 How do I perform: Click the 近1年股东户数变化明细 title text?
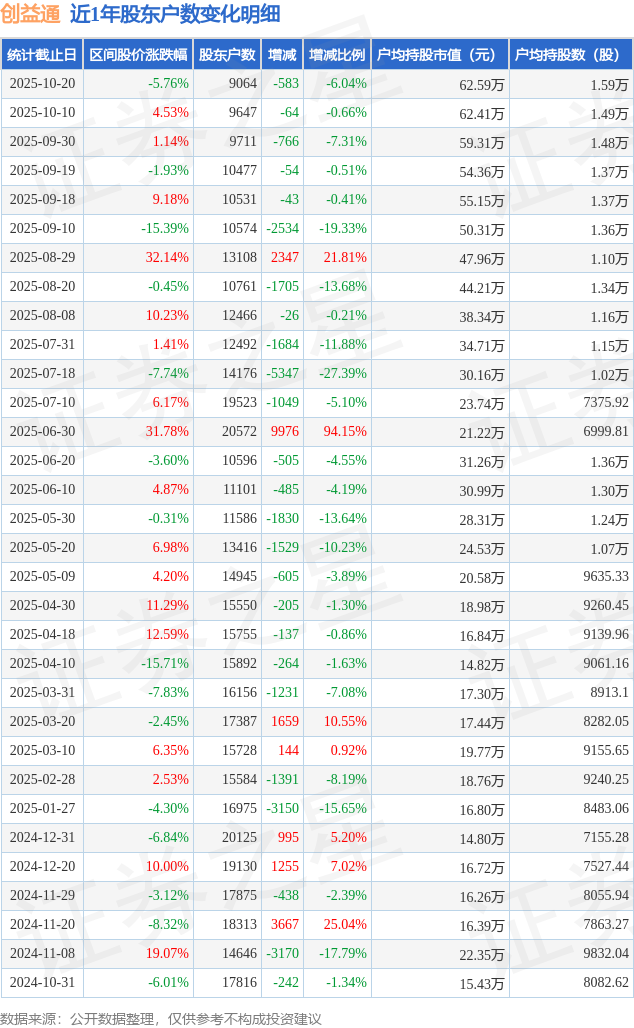tap(175, 14)
